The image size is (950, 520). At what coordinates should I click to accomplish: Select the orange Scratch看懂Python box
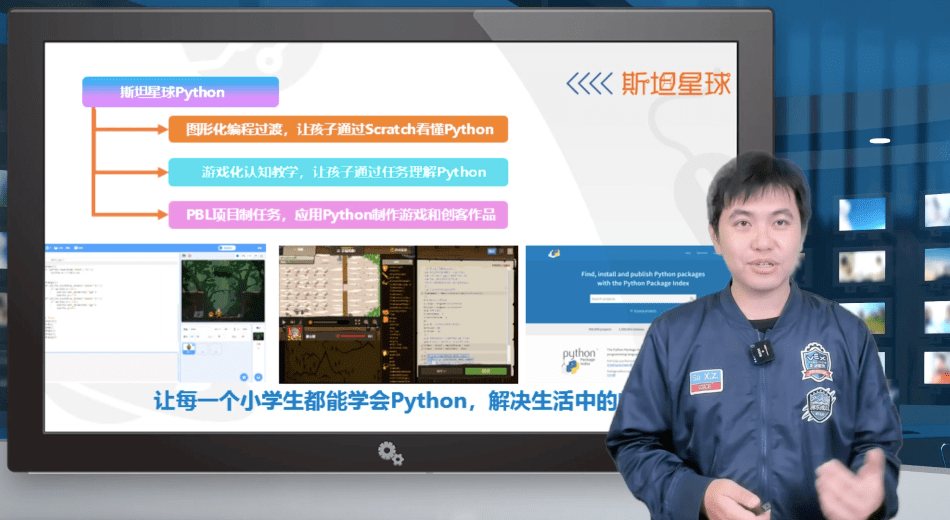338,129
